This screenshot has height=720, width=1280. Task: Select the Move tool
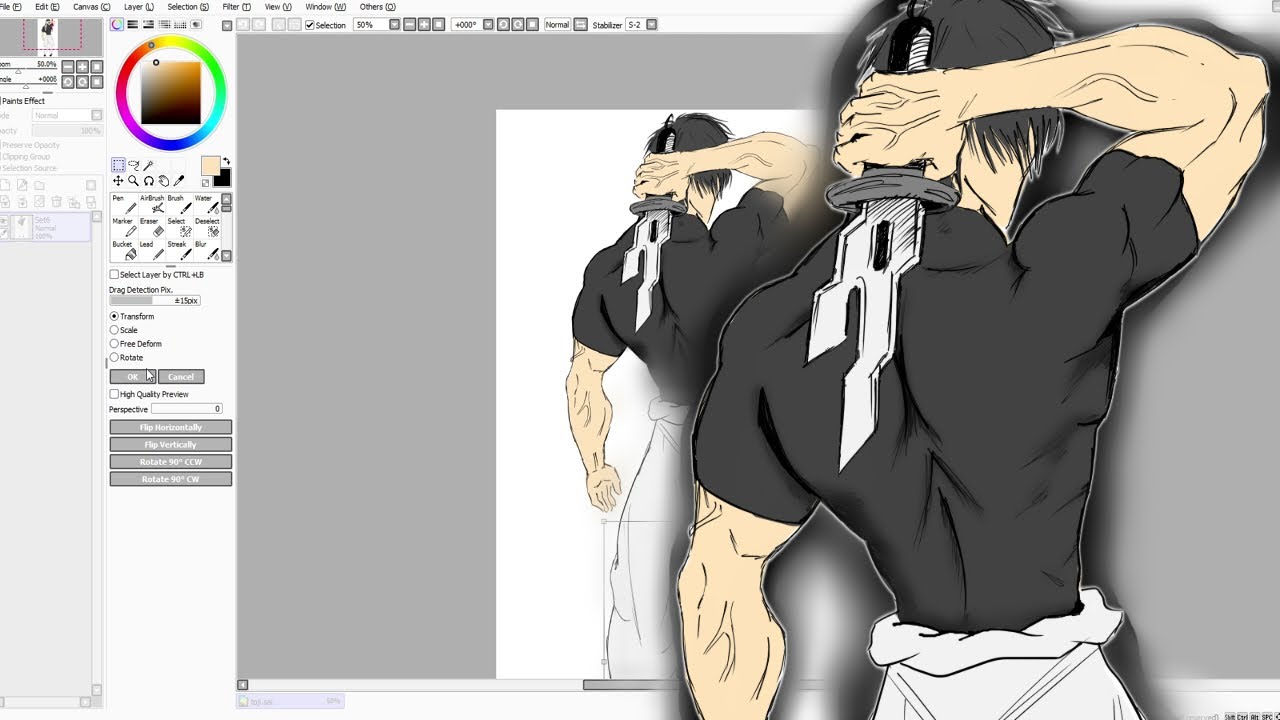(118, 181)
